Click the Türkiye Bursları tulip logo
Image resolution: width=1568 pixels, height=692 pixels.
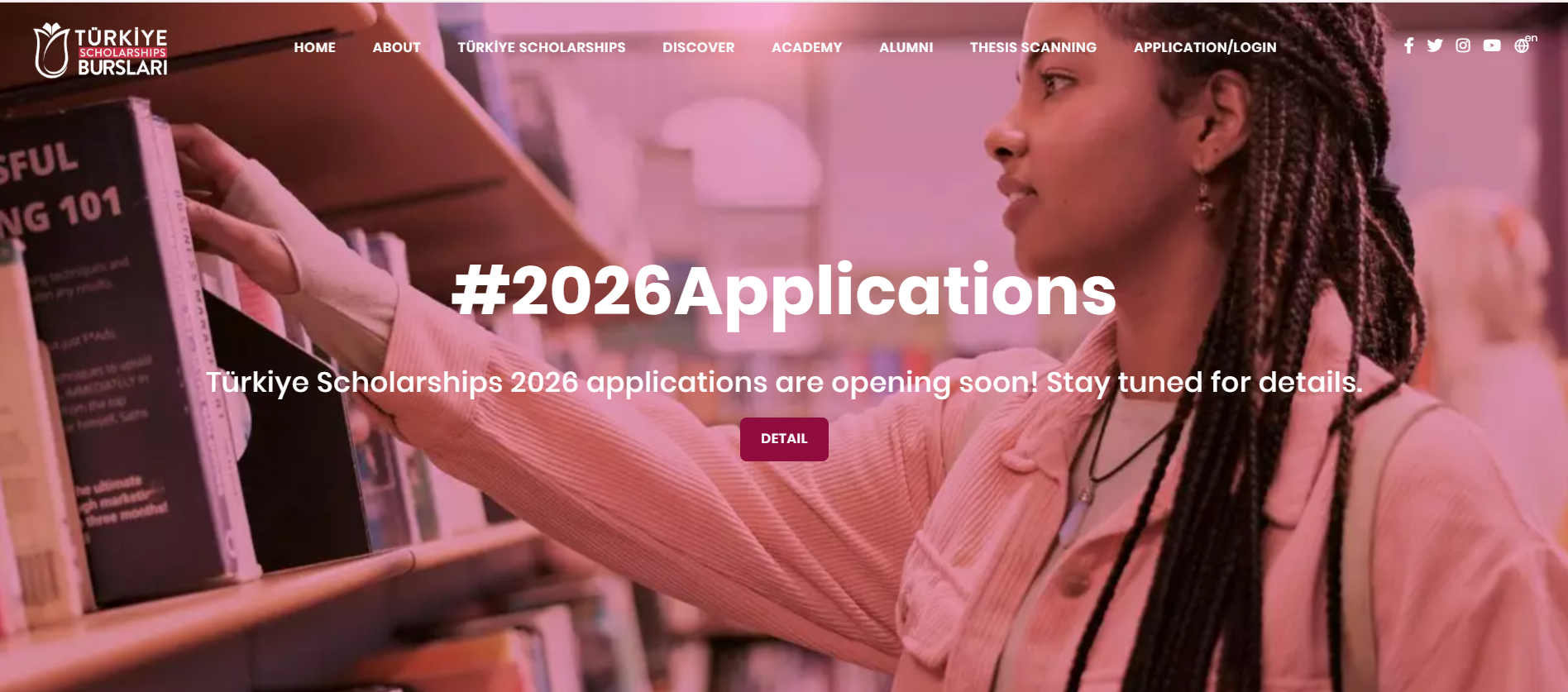tap(51, 50)
